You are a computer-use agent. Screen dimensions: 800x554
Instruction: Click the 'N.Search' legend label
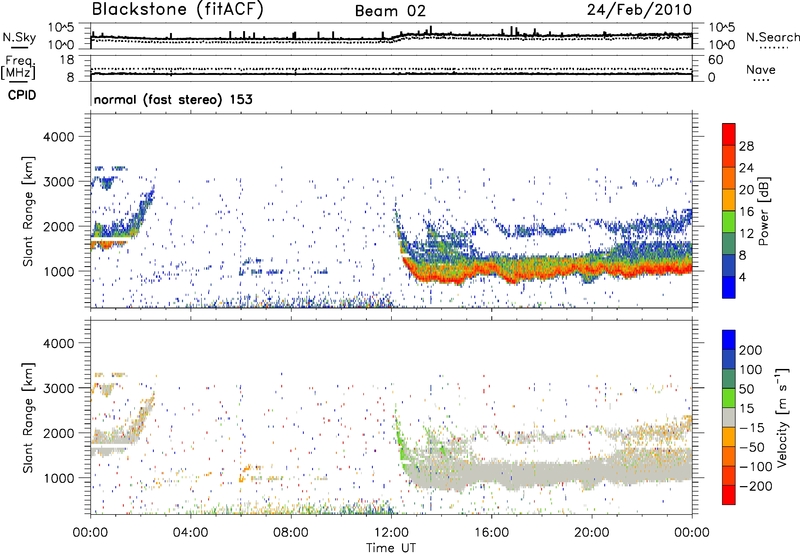click(x=772, y=37)
